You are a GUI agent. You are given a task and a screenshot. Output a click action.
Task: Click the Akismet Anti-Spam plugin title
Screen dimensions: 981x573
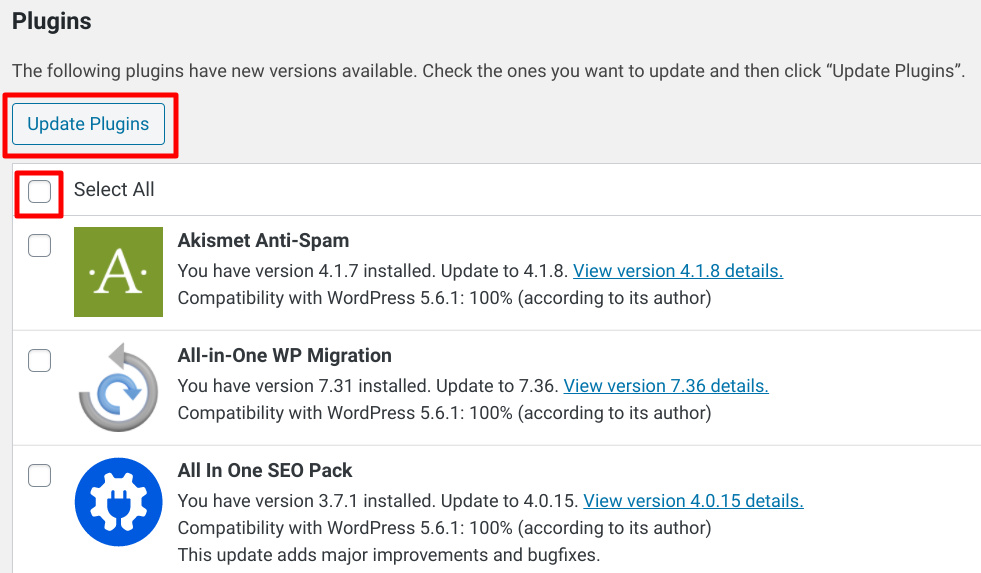click(x=263, y=240)
